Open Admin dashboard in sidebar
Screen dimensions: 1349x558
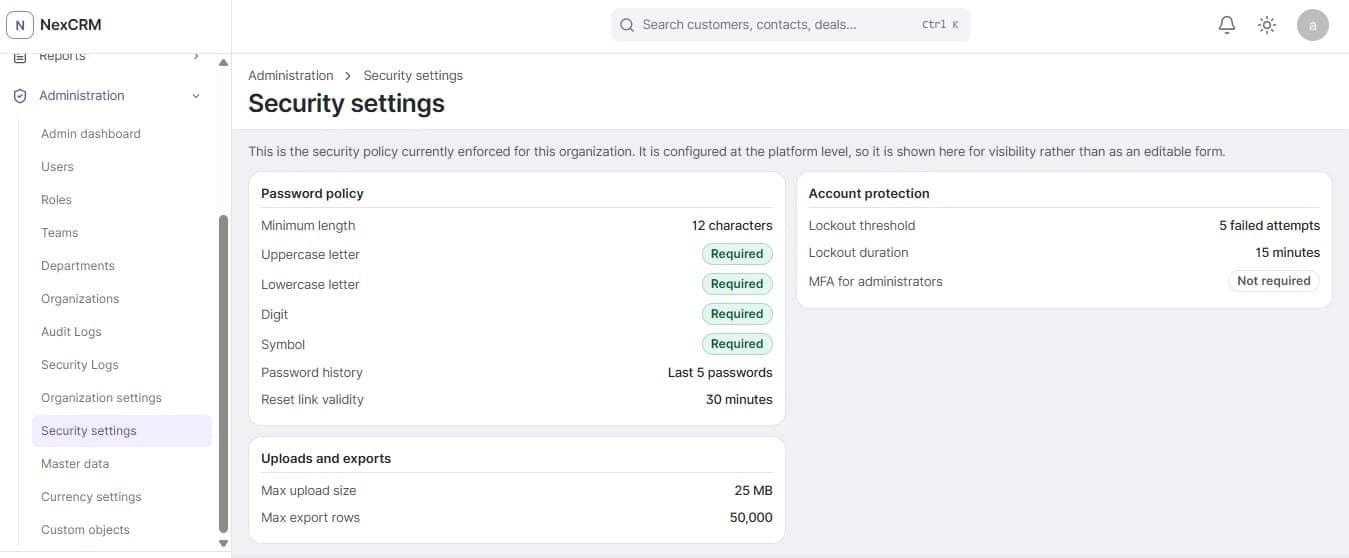(x=91, y=134)
